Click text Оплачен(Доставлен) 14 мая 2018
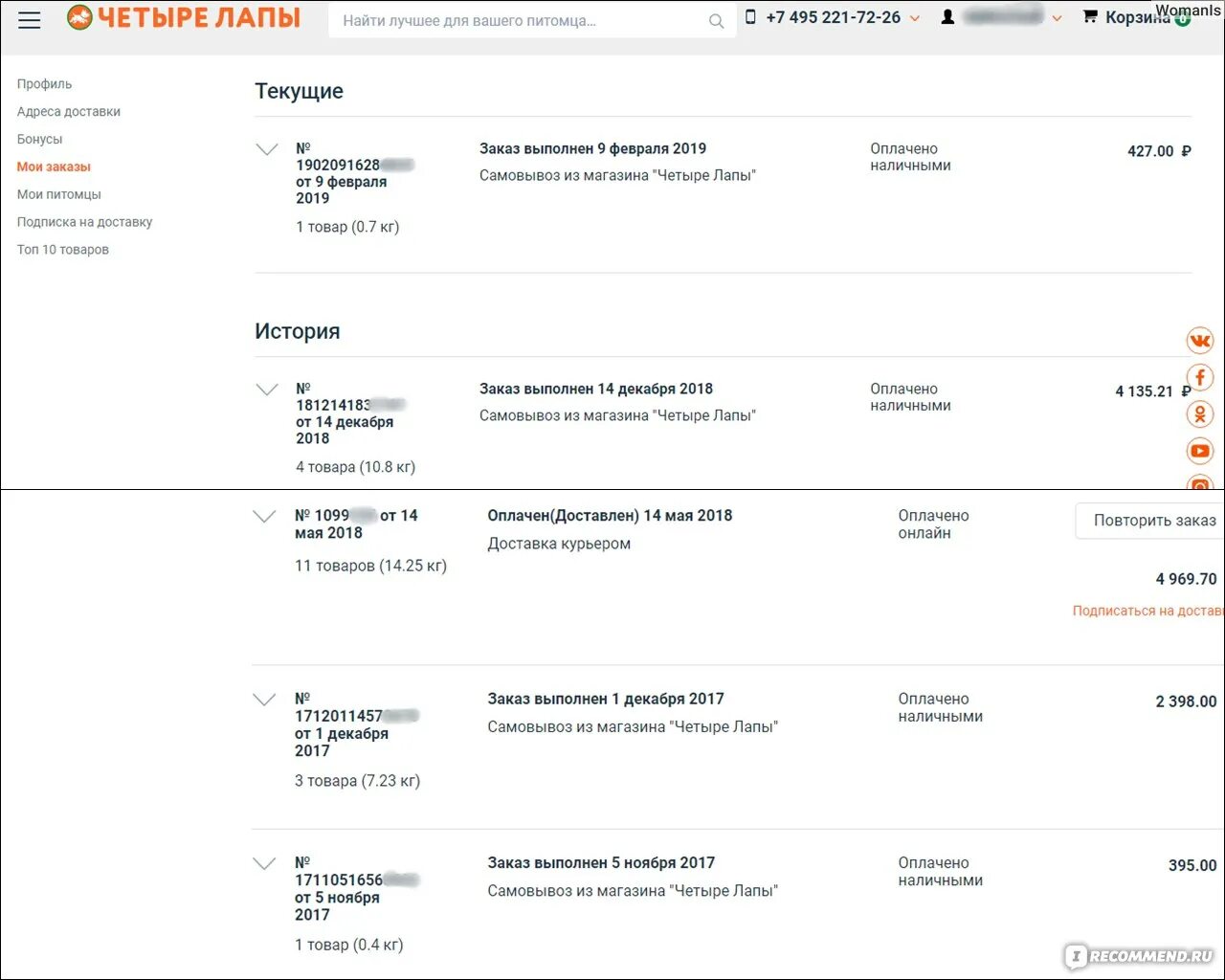 610,515
